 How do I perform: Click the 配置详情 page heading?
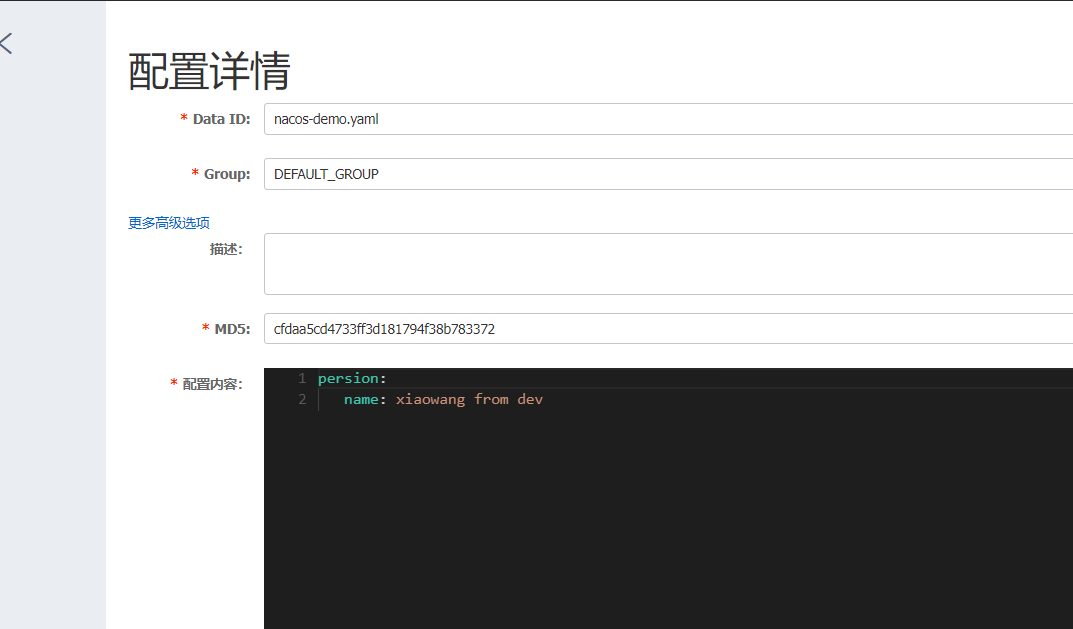coord(209,72)
